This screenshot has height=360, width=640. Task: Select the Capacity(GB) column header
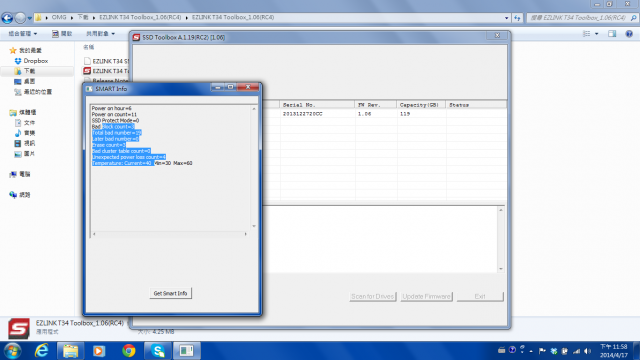pyautogui.click(x=421, y=105)
